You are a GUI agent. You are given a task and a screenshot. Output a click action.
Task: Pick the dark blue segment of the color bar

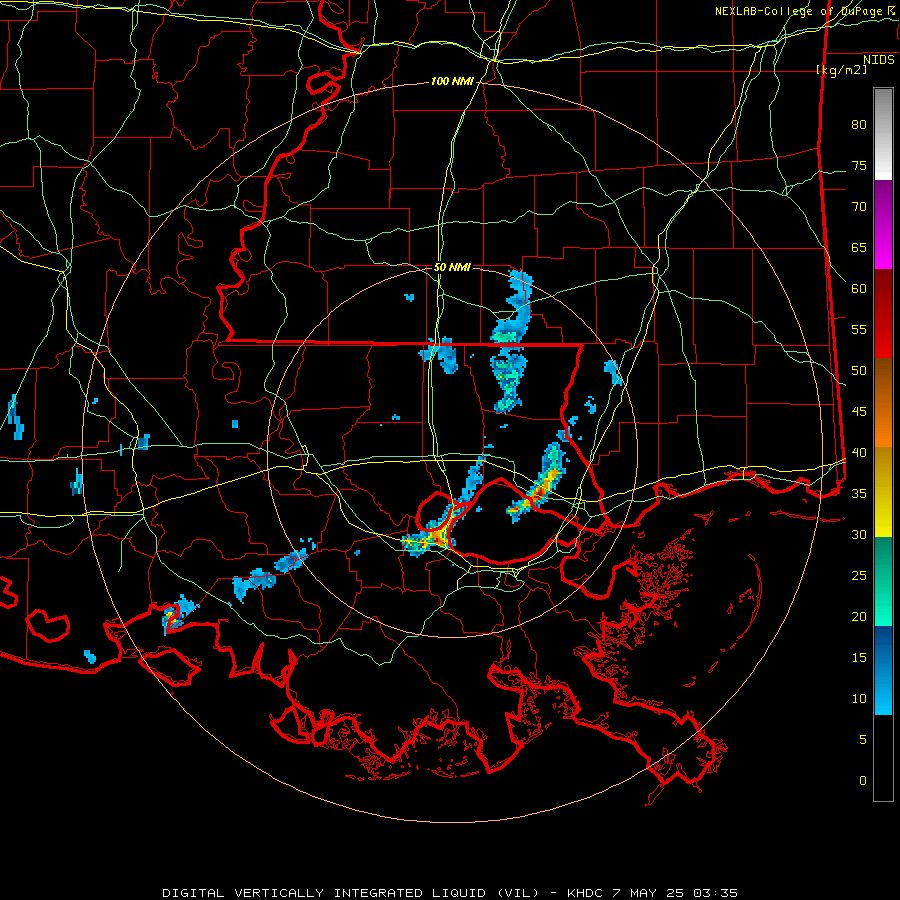click(x=883, y=649)
